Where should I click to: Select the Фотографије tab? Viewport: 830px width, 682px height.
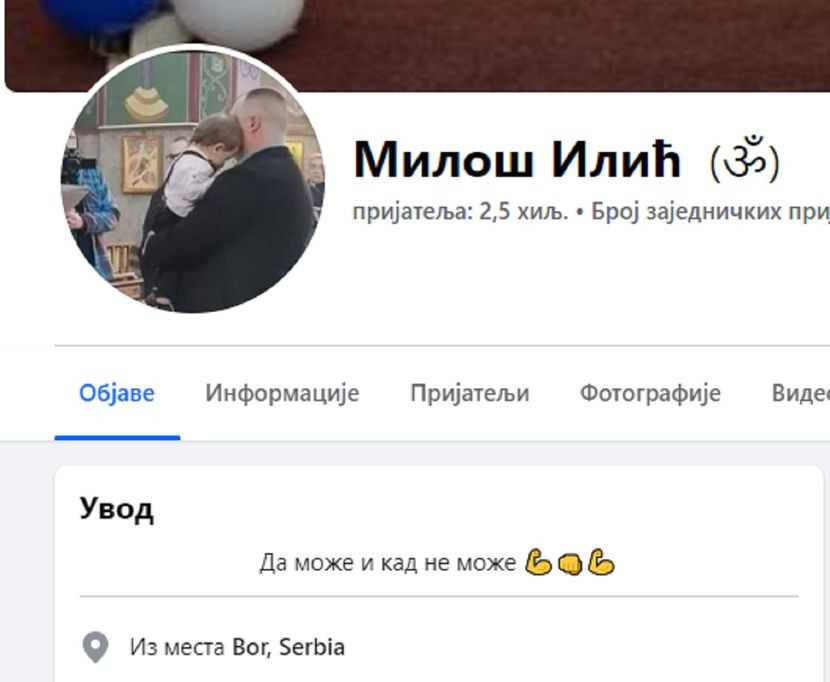pyautogui.click(x=650, y=393)
